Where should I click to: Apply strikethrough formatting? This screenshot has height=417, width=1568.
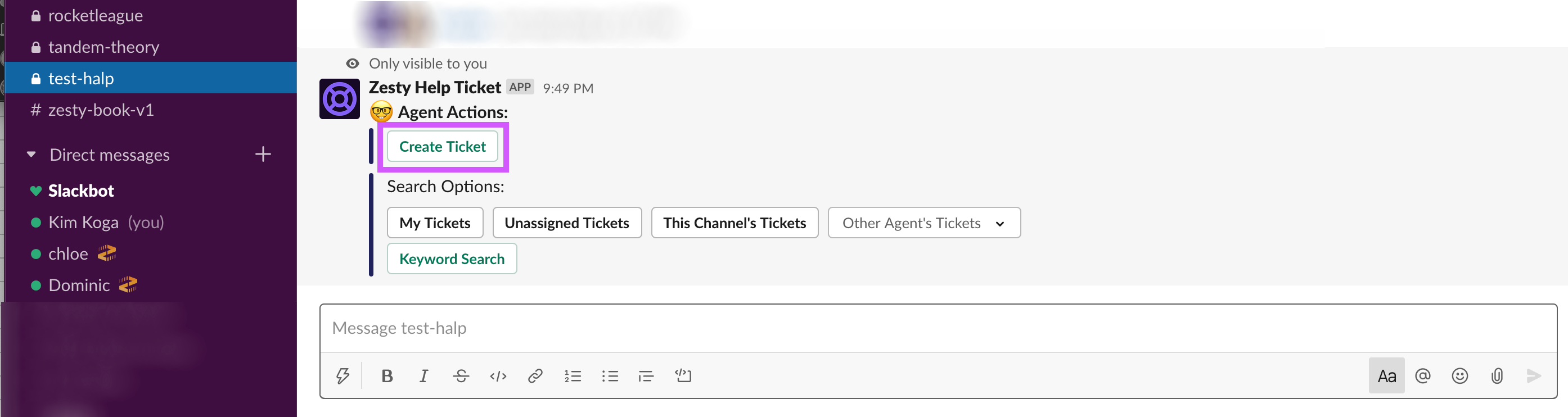click(x=461, y=375)
